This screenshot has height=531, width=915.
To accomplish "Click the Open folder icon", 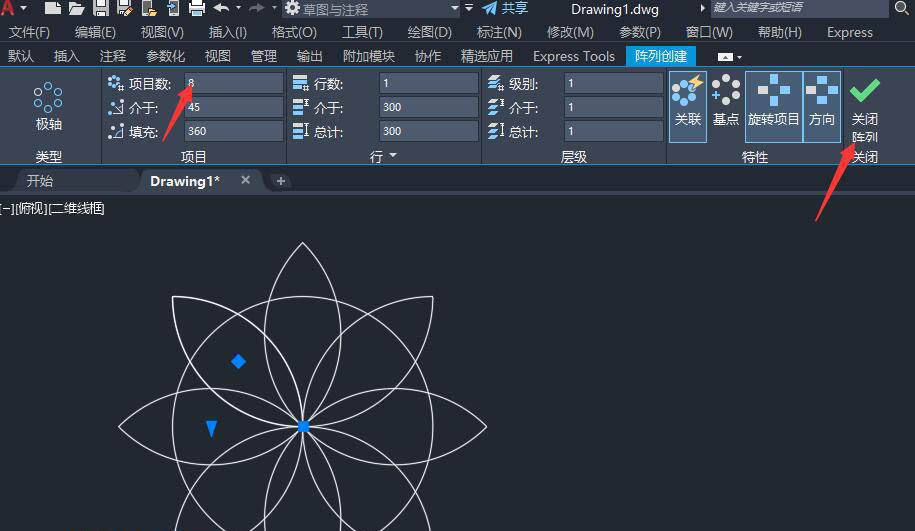I will coord(76,8).
